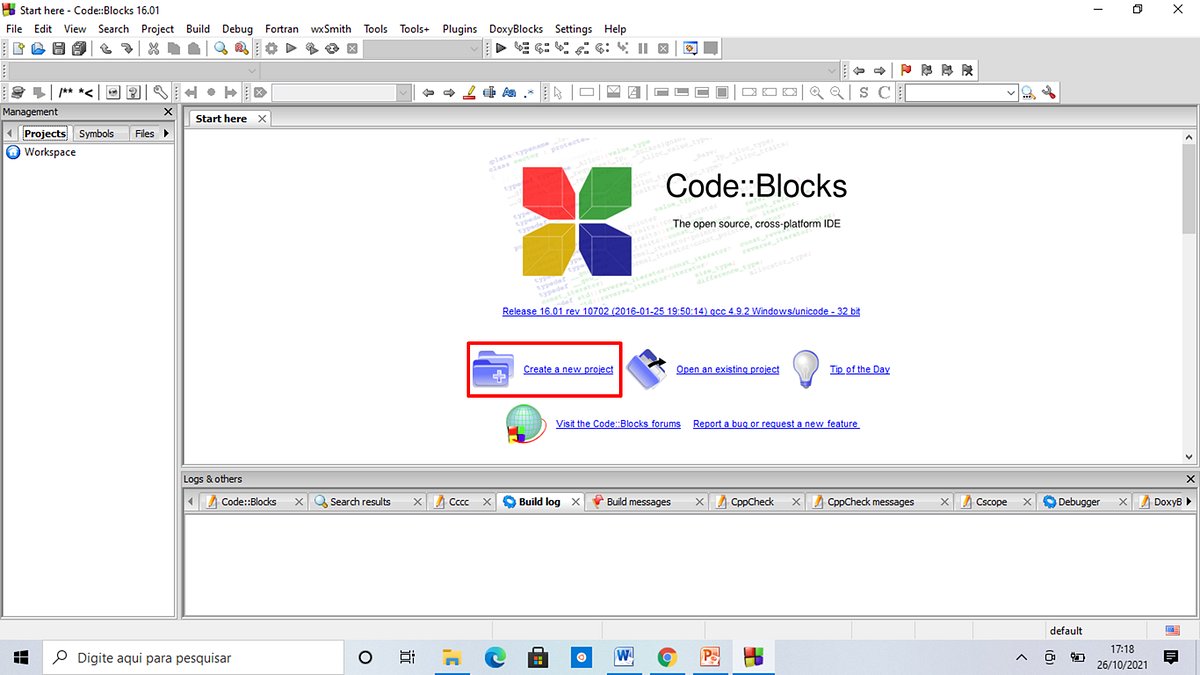The height and width of the screenshot is (675, 1200).
Task: Save all files with the toolbar icon
Action: click(x=79, y=48)
